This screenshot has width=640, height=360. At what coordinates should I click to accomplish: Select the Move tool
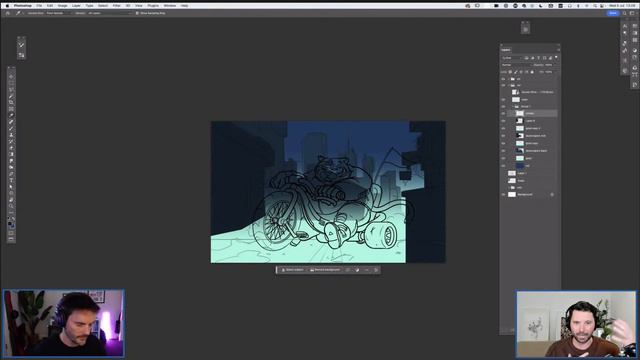pyautogui.click(x=11, y=76)
